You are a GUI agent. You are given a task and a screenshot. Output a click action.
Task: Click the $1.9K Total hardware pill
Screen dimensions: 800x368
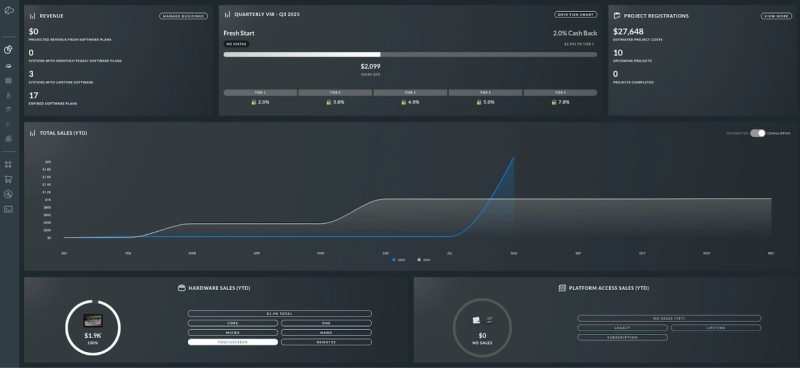pyautogui.click(x=280, y=313)
